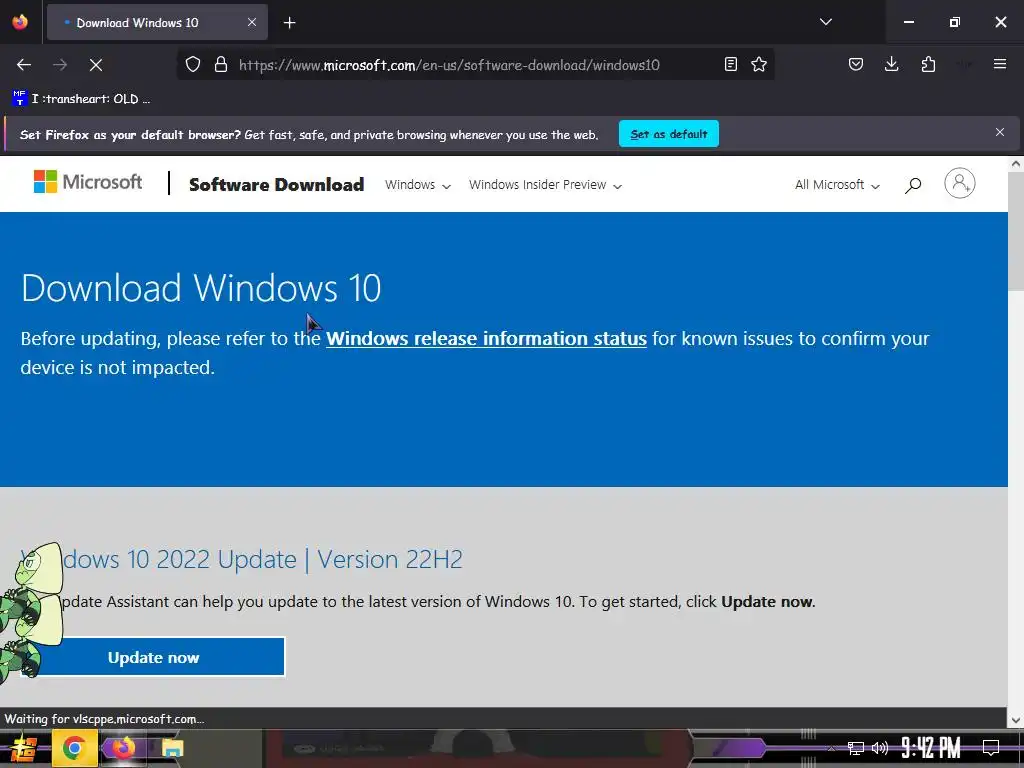This screenshot has height=768, width=1024.
Task: Open the Start menu on taskbar
Action: 23,748
